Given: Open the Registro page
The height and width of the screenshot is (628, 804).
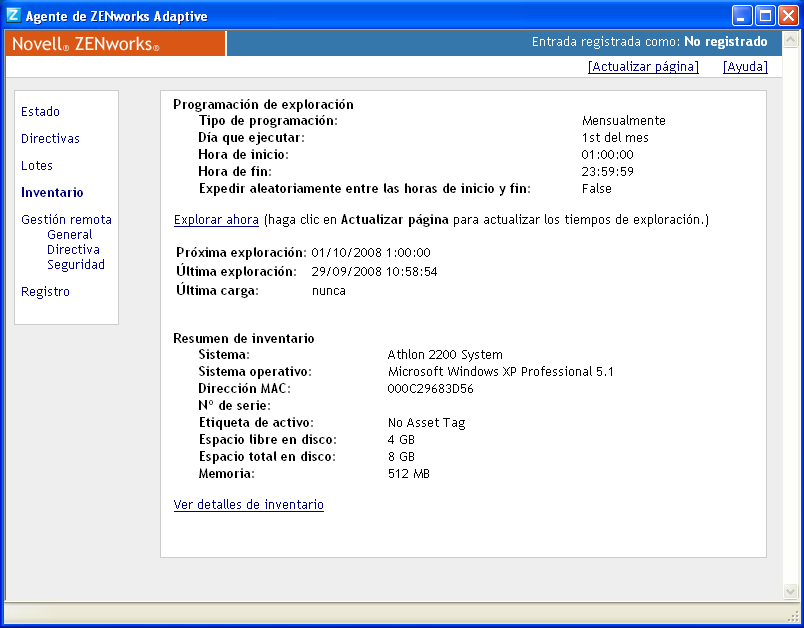Looking at the screenshot, I should [x=45, y=292].
